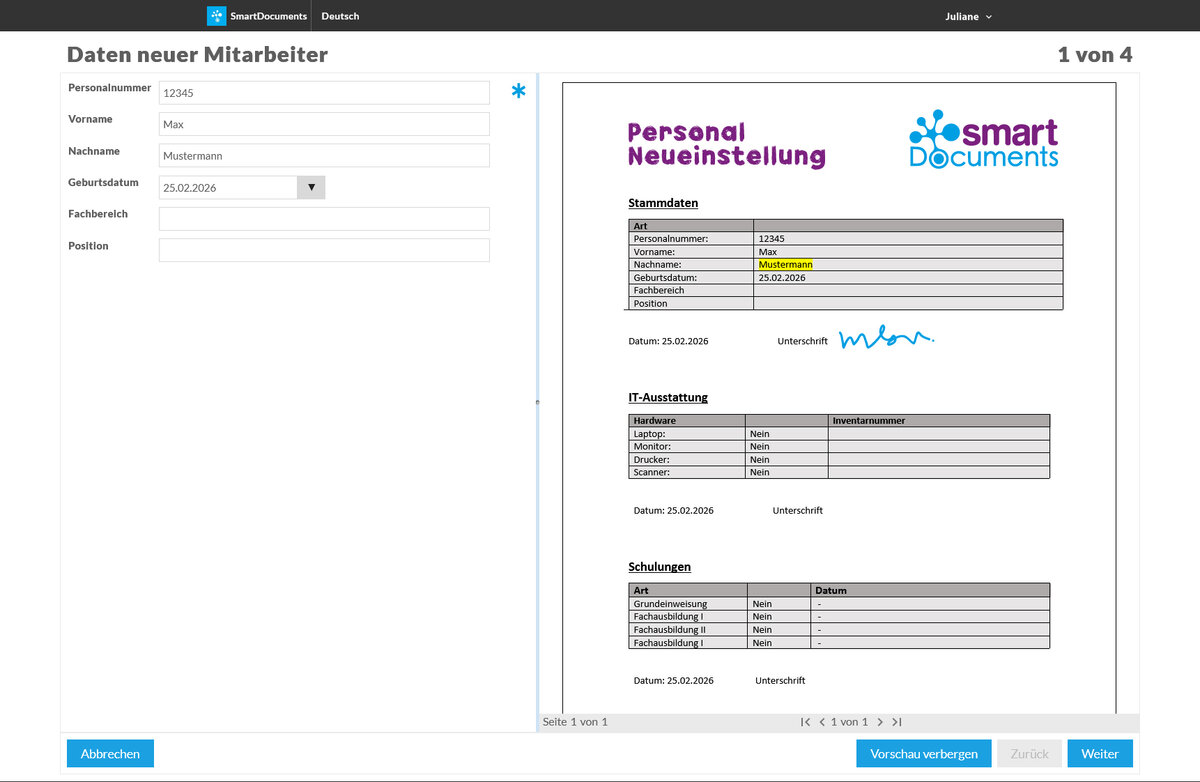This screenshot has height=782, width=1200.
Task: Select the Nachname text field
Action: [324, 156]
